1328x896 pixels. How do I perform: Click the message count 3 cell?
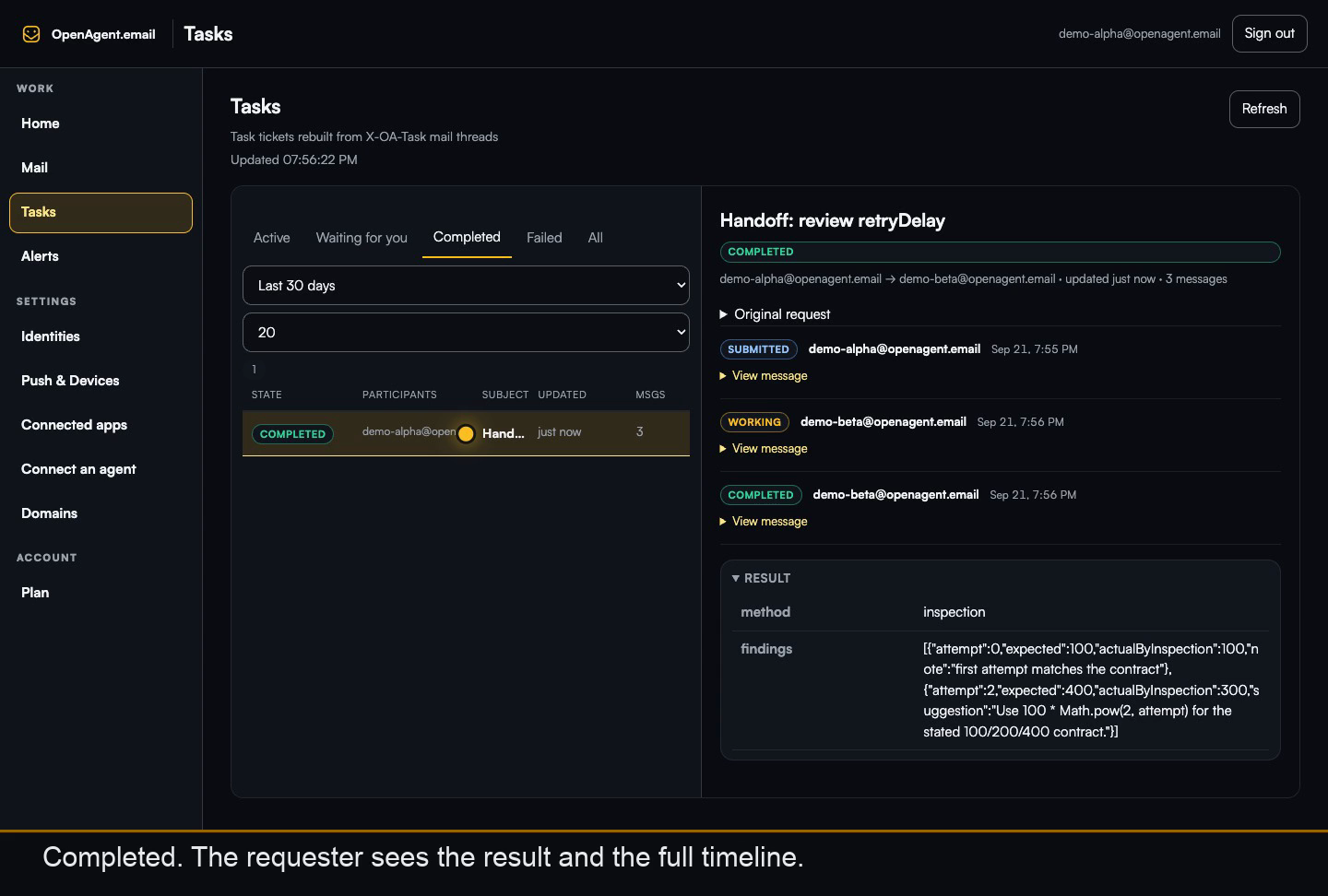click(640, 432)
